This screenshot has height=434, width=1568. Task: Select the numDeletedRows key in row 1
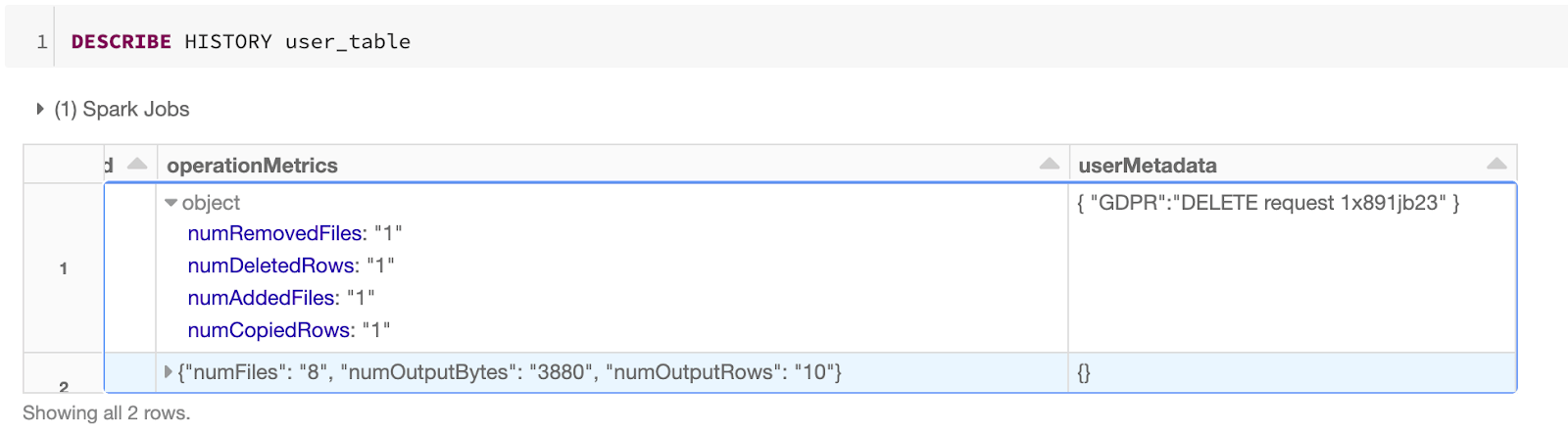272,265
